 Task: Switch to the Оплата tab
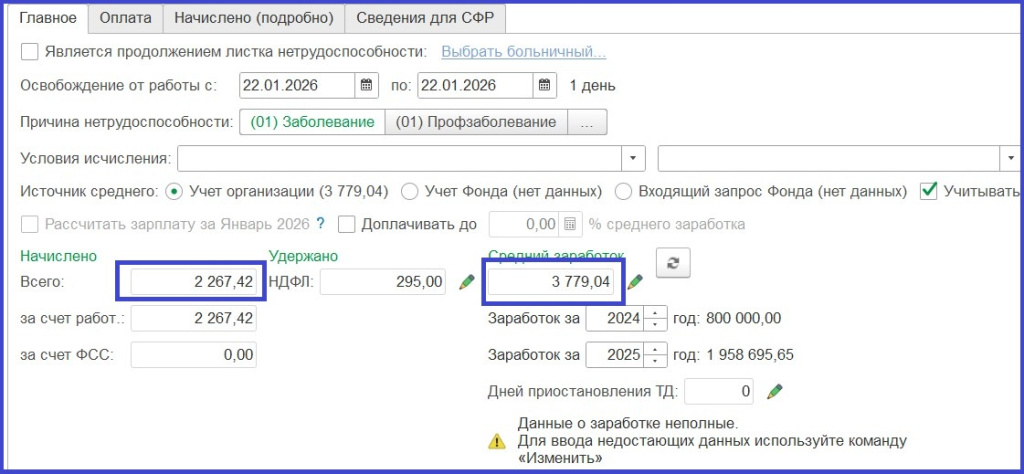[125, 18]
